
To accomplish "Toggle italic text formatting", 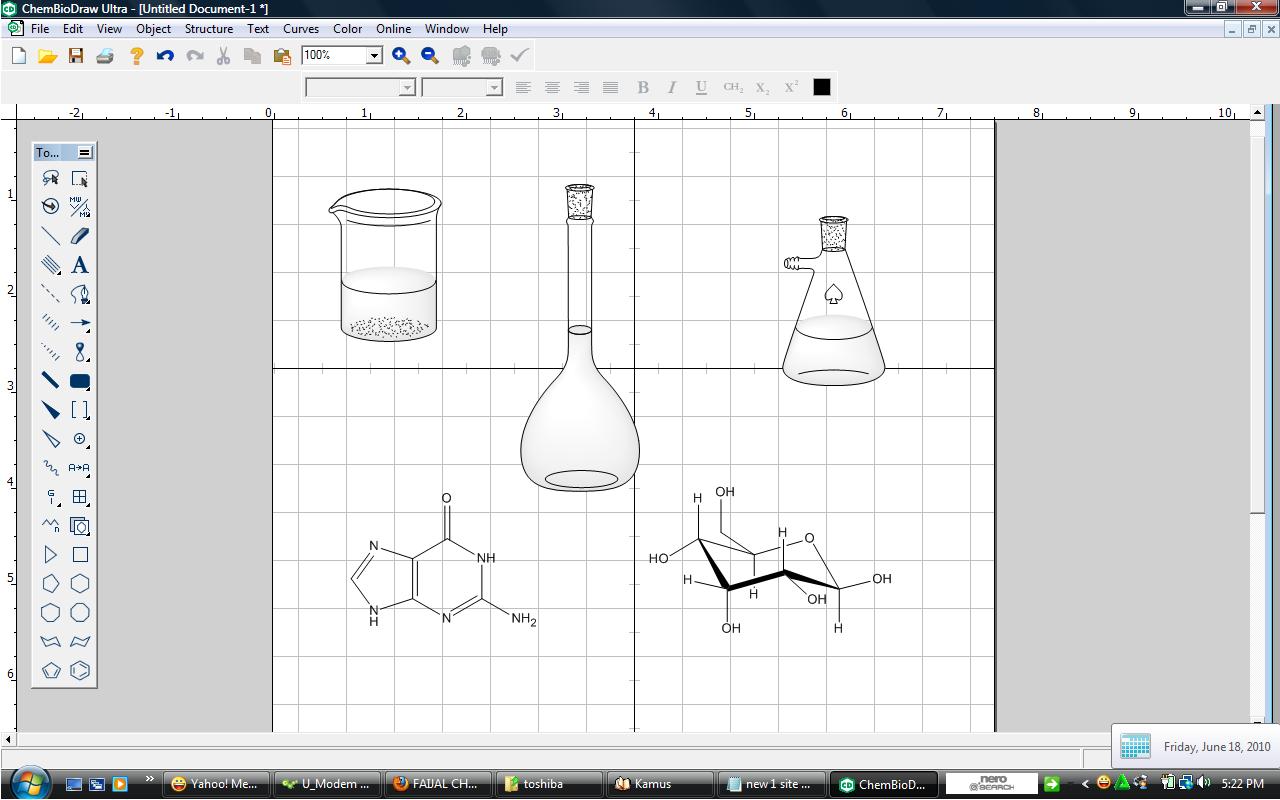I will (x=671, y=87).
